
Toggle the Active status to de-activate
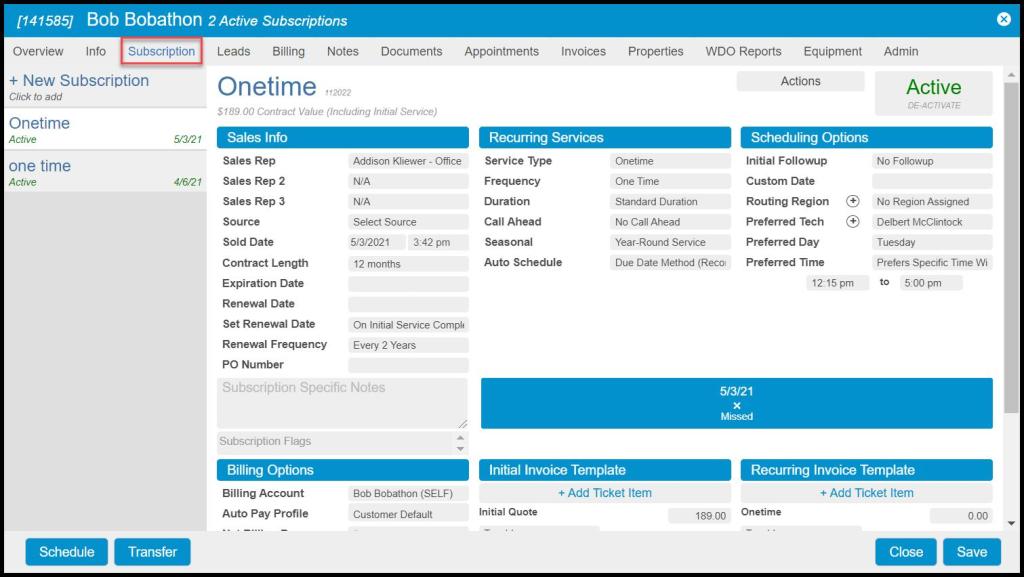[933, 93]
